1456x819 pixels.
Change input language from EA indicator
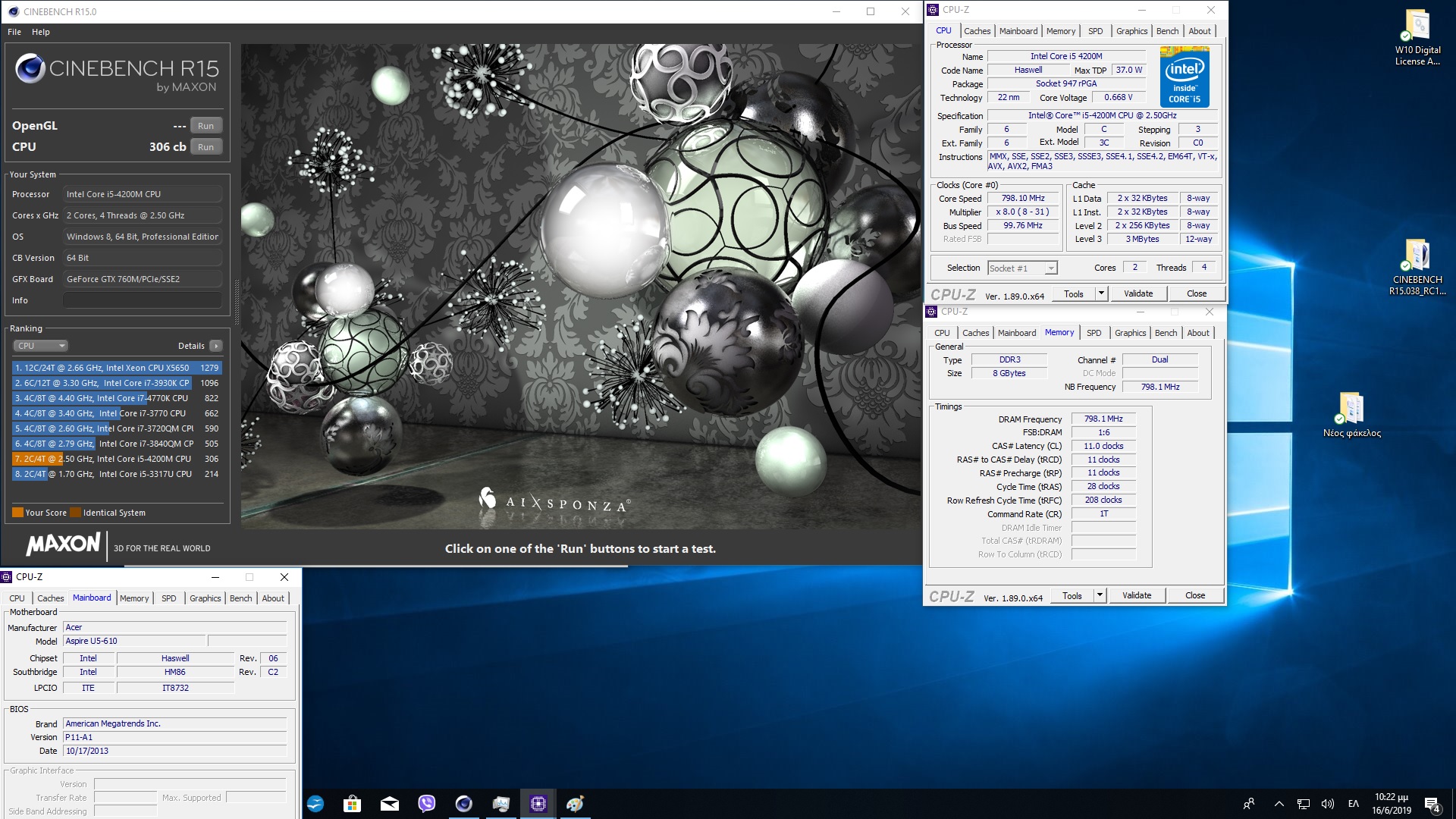pos(1353,804)
